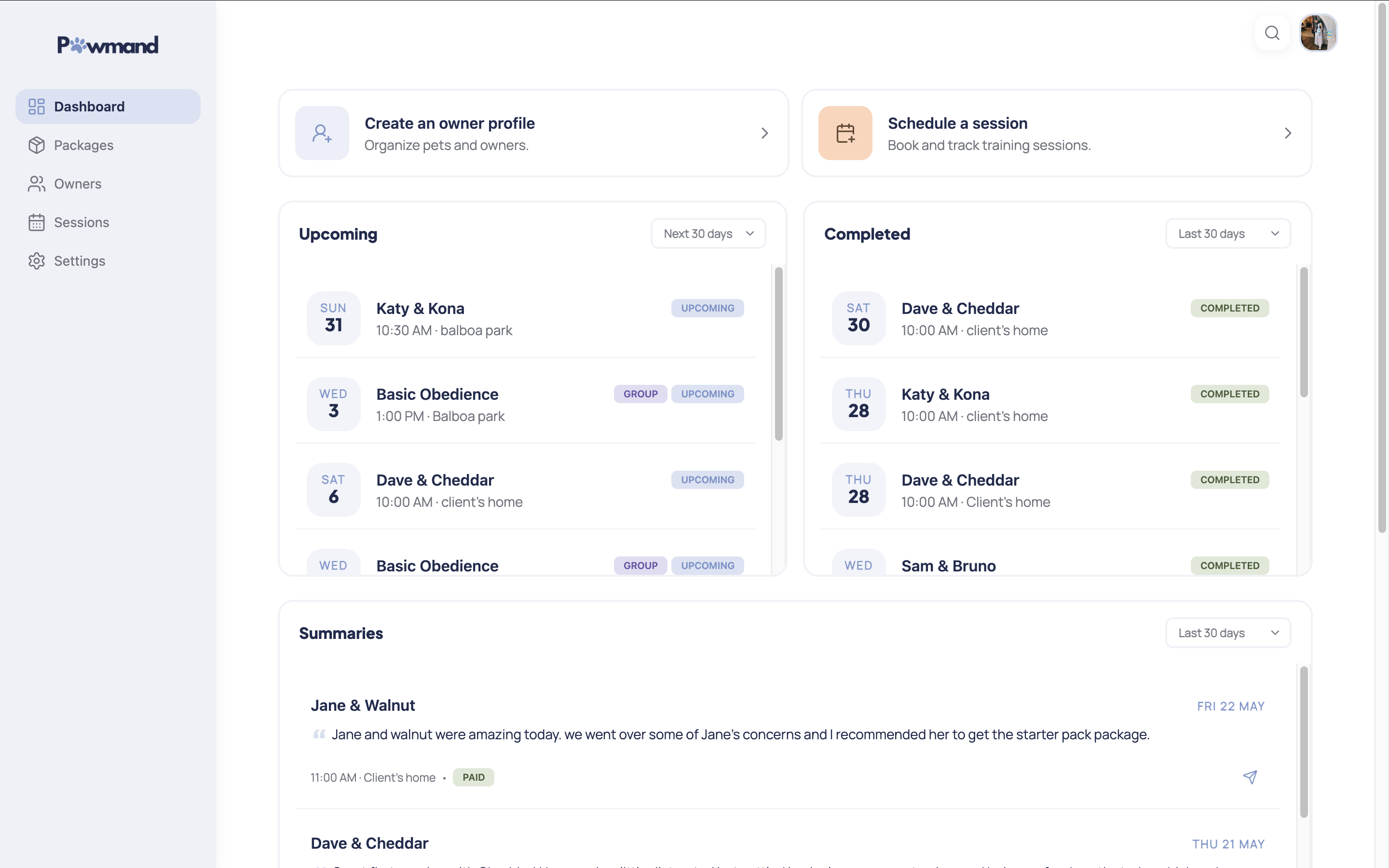Open completed Sam & Bruno session
The image size is (1389, 868).
coord(1050,556)
